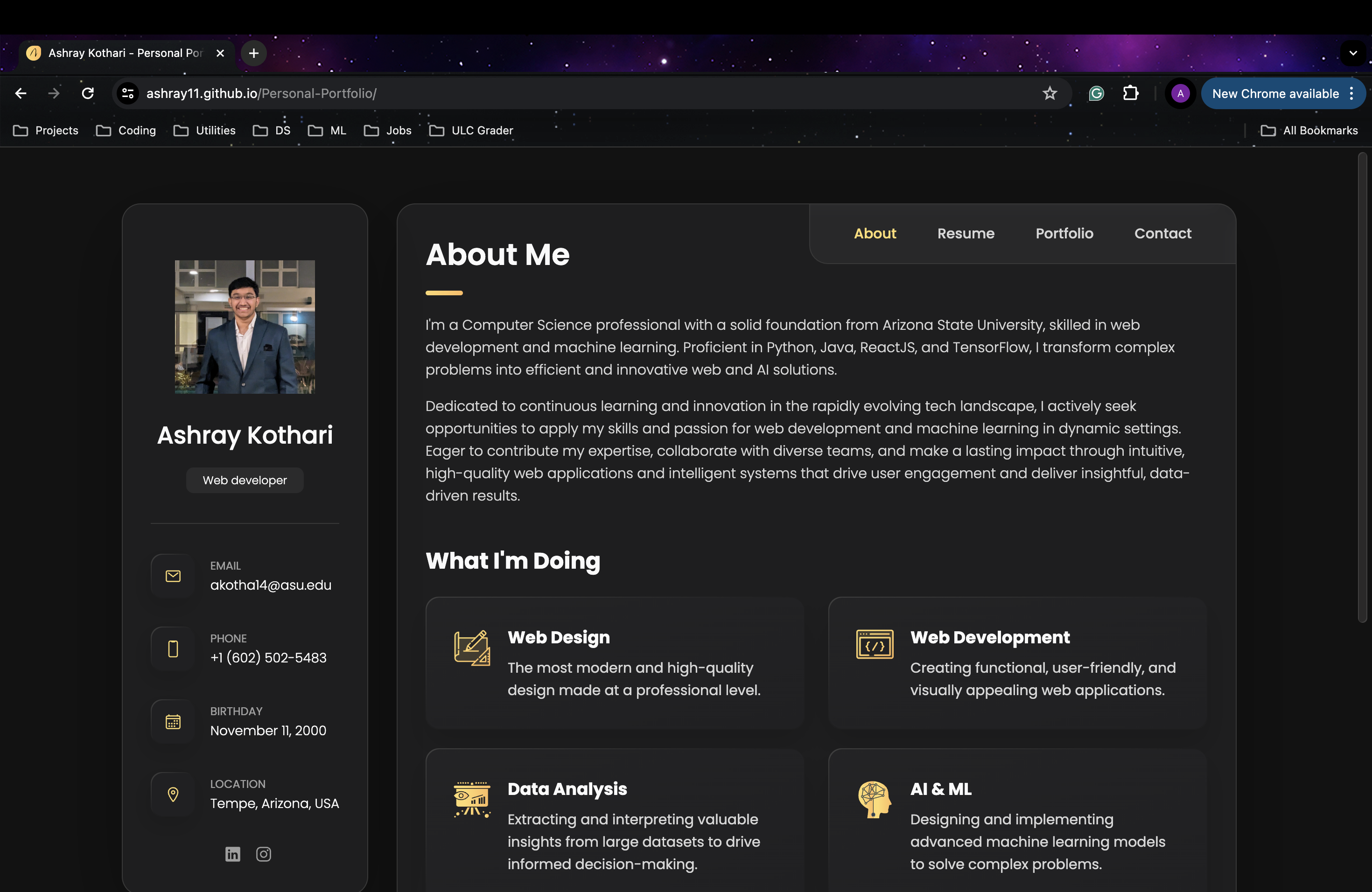
Task: Open the Instagram profile icon
Action: pyautogui.click(x=264, y=854)
